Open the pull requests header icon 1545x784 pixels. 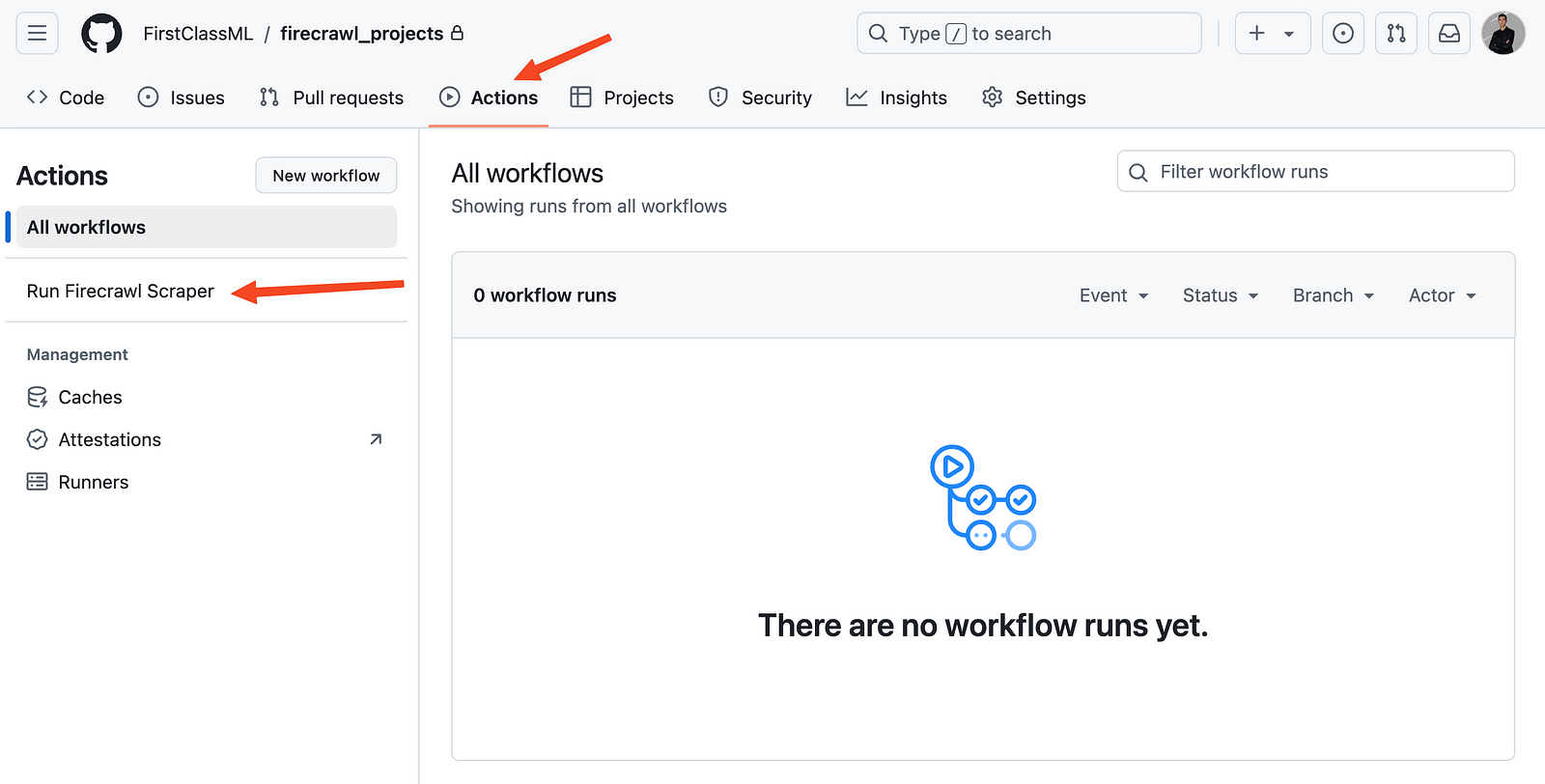1396,34
